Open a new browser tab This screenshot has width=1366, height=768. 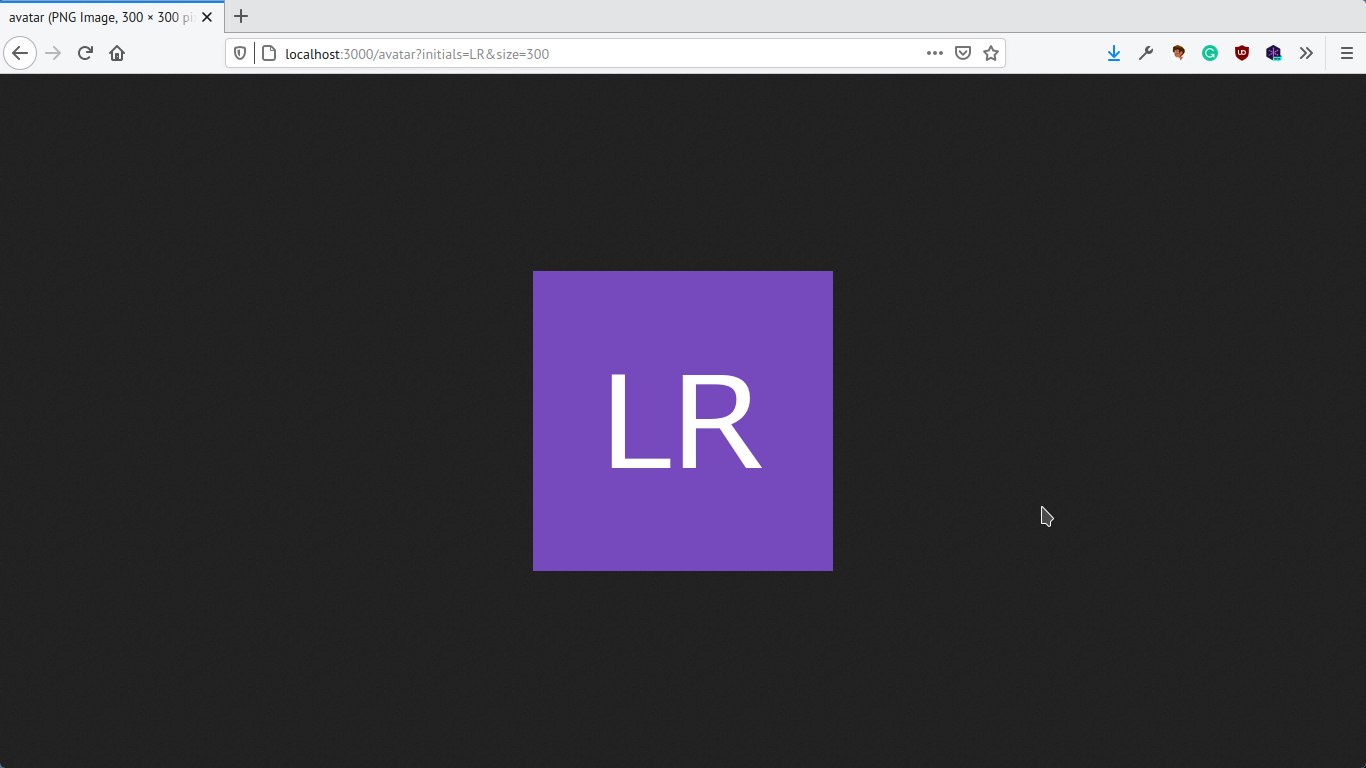click(240, 16)
